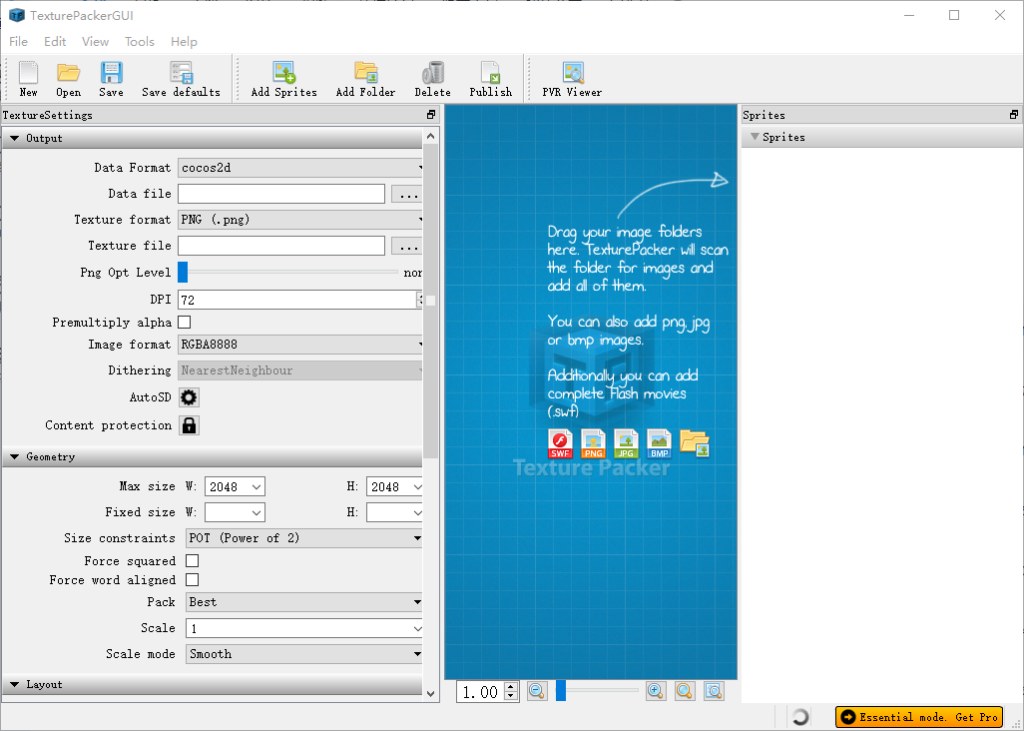This screenshot has width=1024, height=731.
Task: Click Save defaults toolbar icon
Action: pos(181,78)
